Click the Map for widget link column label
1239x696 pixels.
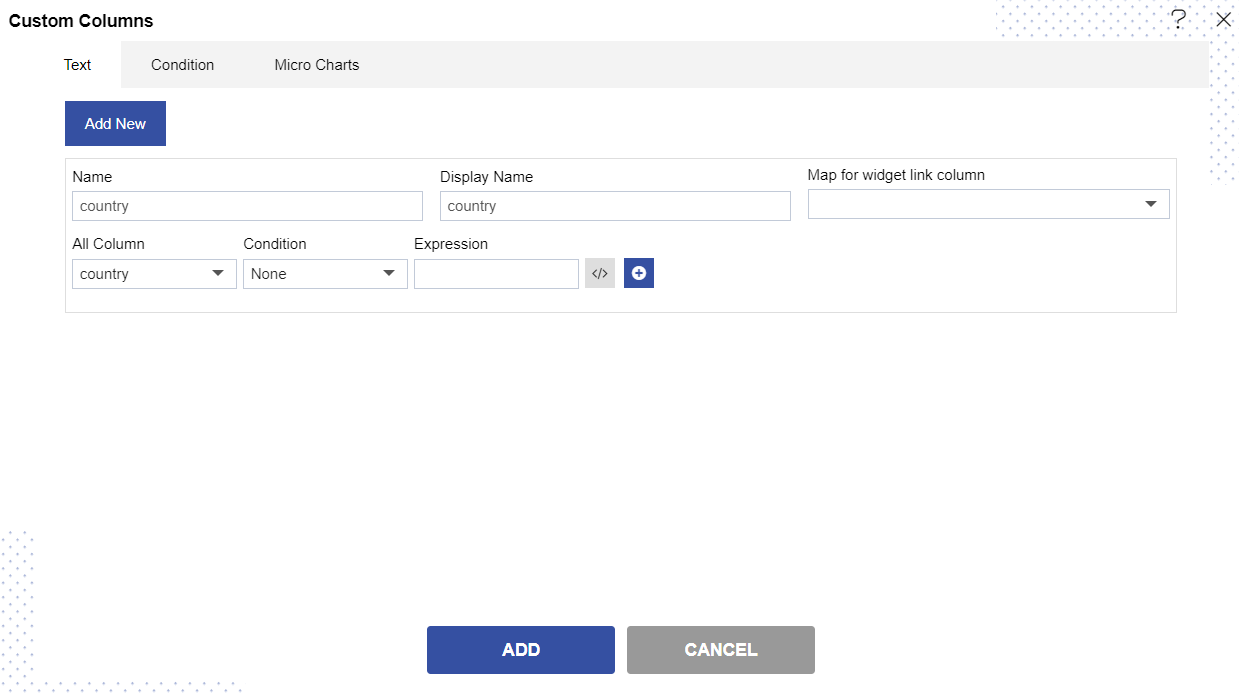[896, 175]
